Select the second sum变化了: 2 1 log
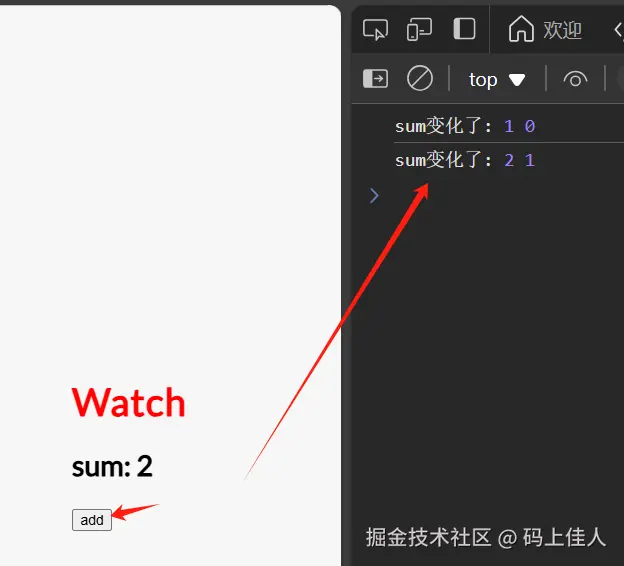Viewport: 624px width, 566px height. [x=465, y=160]
